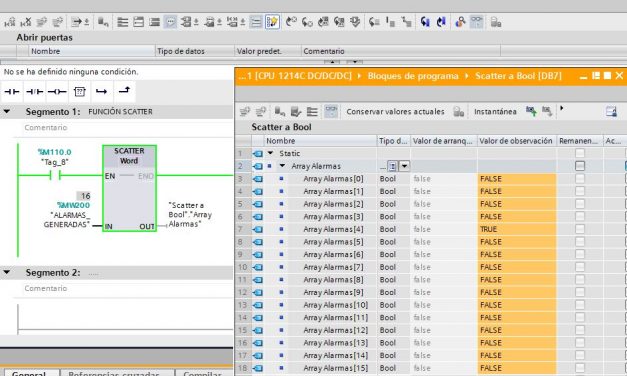Toggle absolute/symbolic operands icon
Viewport: 627px width, 376px height.
click(x=186, y=22)
